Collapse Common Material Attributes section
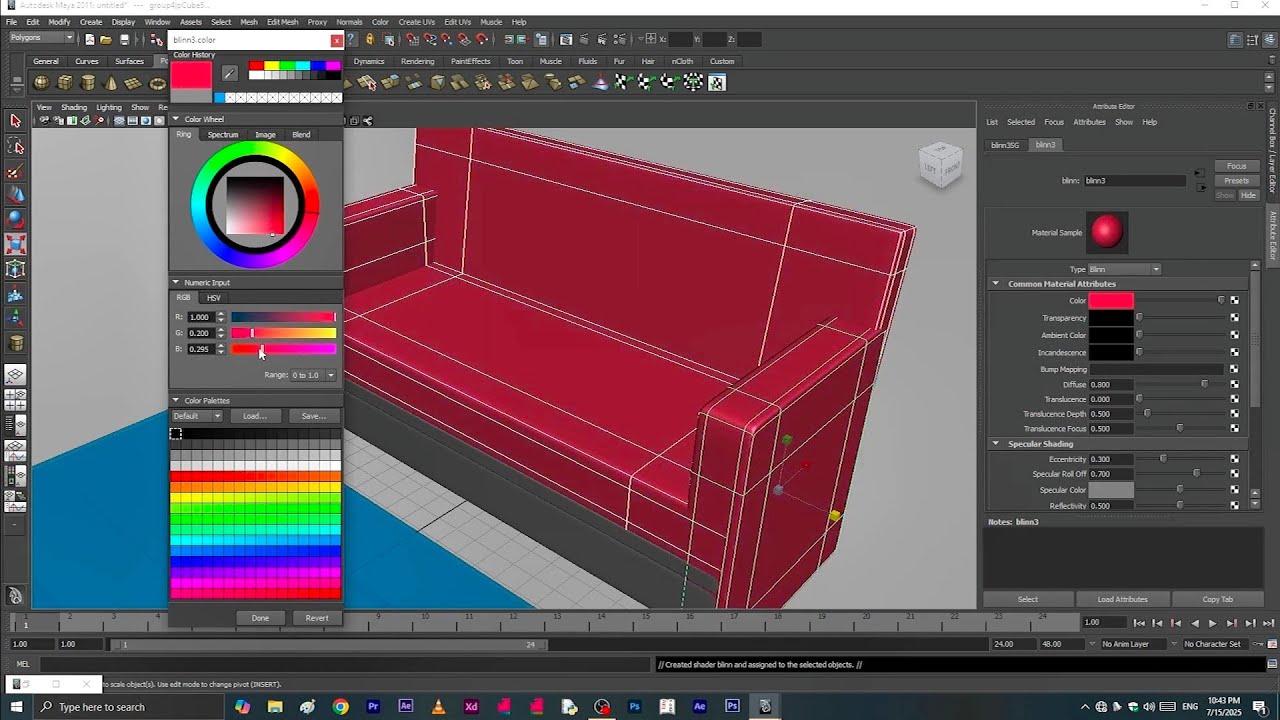The width and height of the screenshot is (1280, 720). [995, 284]
